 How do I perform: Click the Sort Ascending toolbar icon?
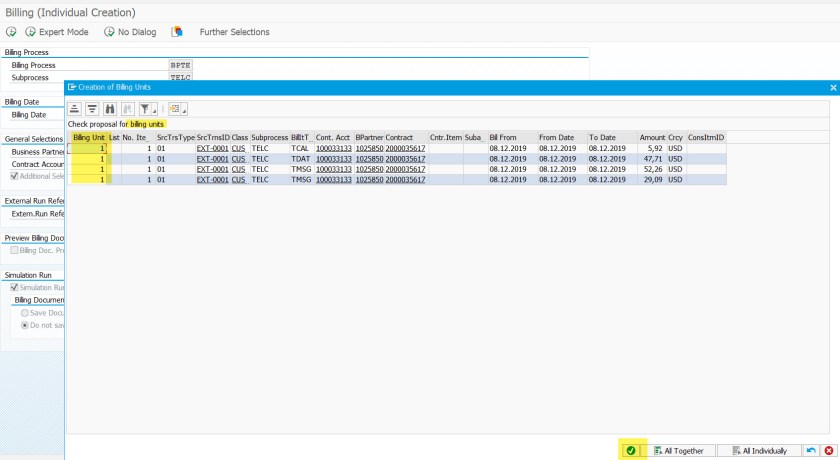pos(75,109)
